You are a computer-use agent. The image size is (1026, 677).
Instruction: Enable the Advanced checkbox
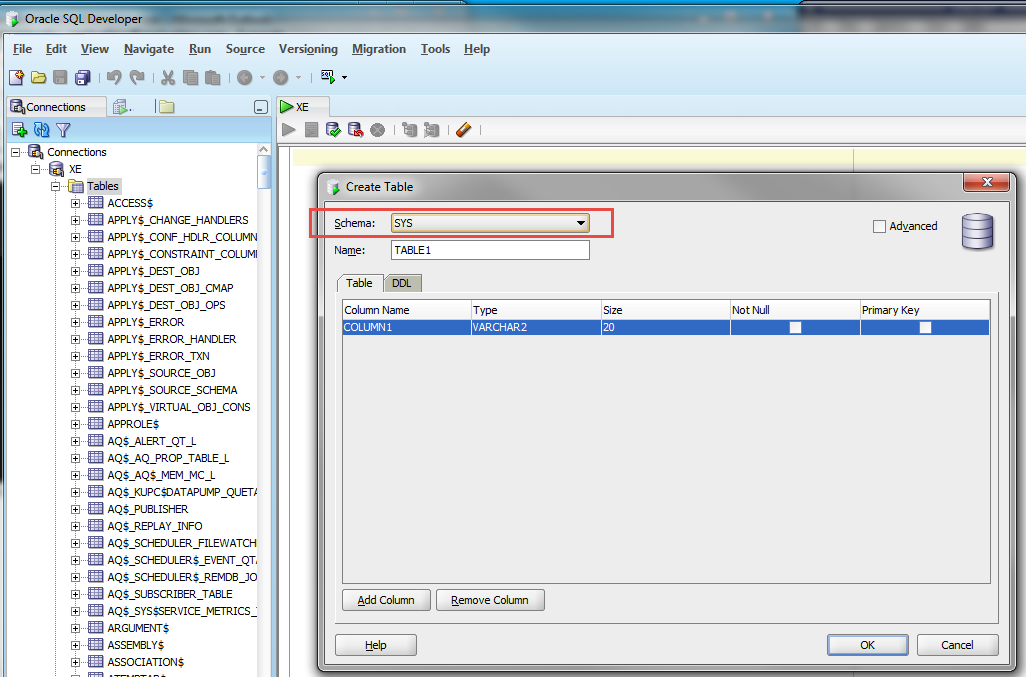tap(879, 226)
